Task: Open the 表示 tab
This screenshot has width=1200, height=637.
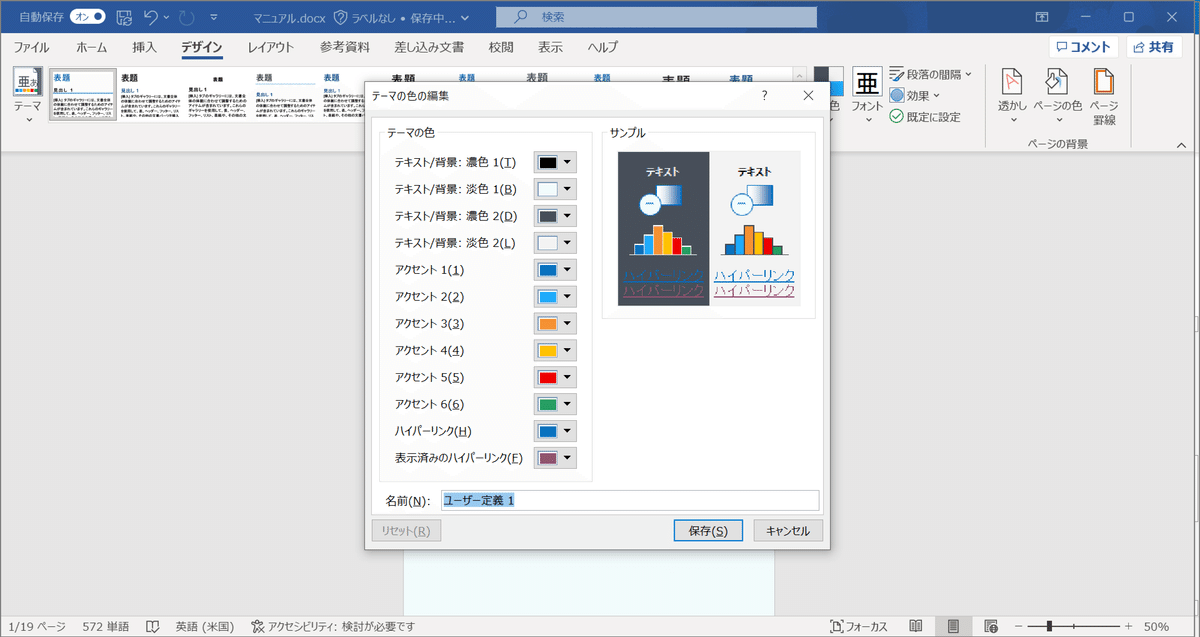Action: (x=550, y=47)
